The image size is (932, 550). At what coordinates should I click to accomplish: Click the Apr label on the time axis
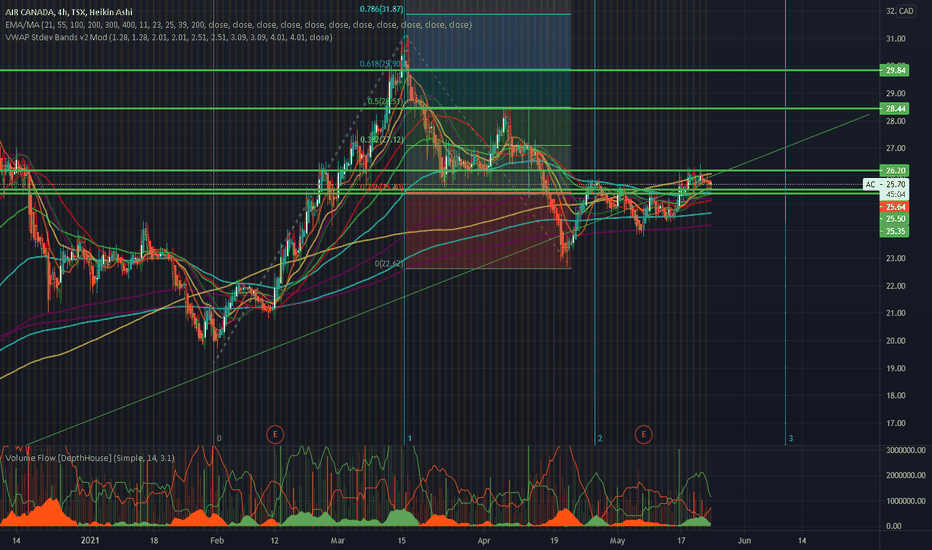point(484,540)
